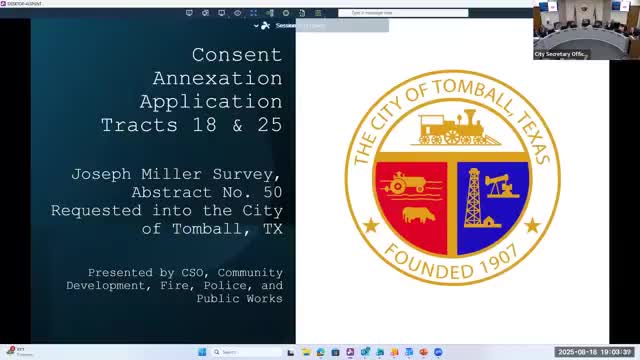The image size is (640, 360).
Task: Open Task View from the taskbar
Action: click(x=291, y=352)
